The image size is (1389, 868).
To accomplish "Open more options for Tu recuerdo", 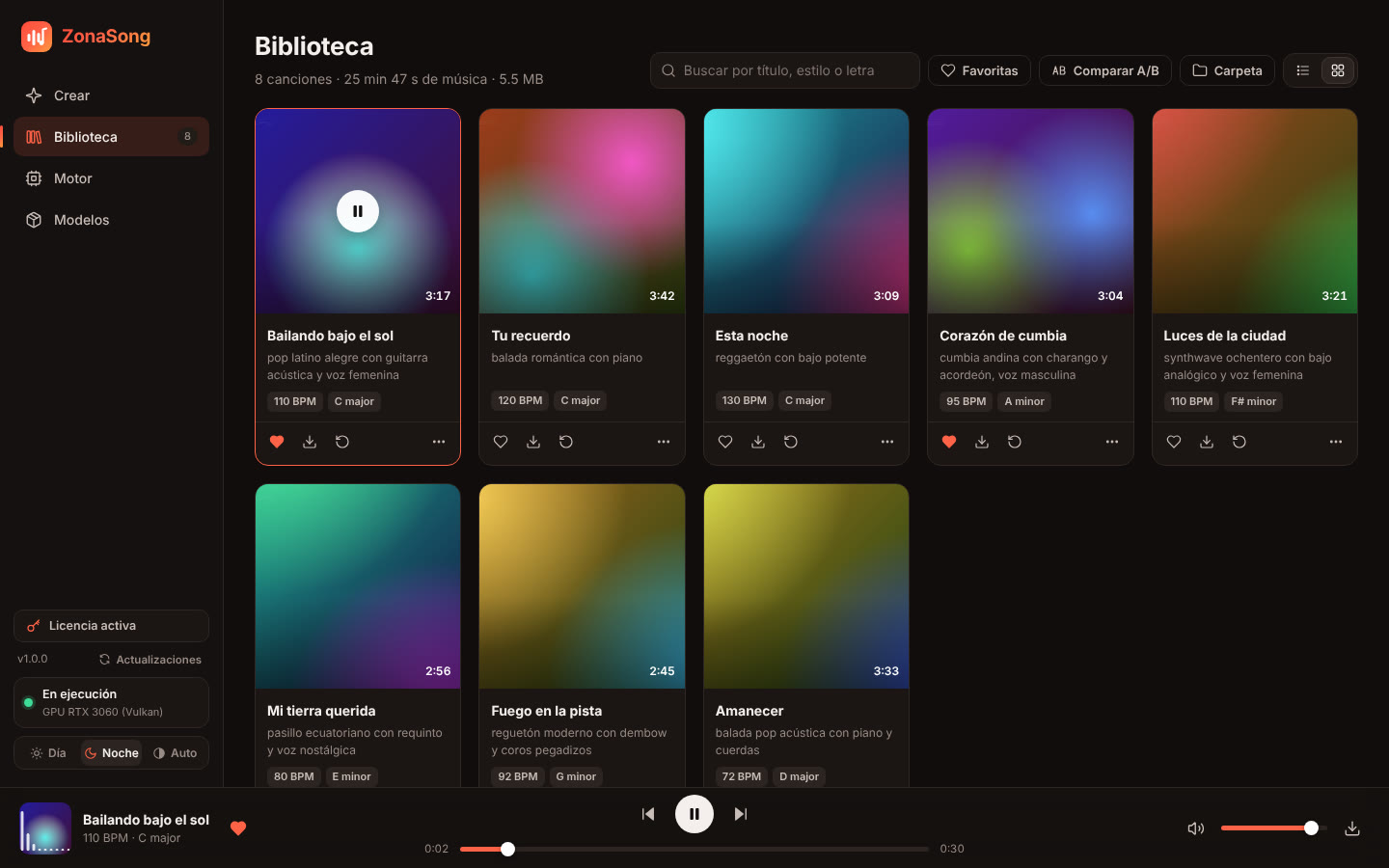I will [664, 442].
